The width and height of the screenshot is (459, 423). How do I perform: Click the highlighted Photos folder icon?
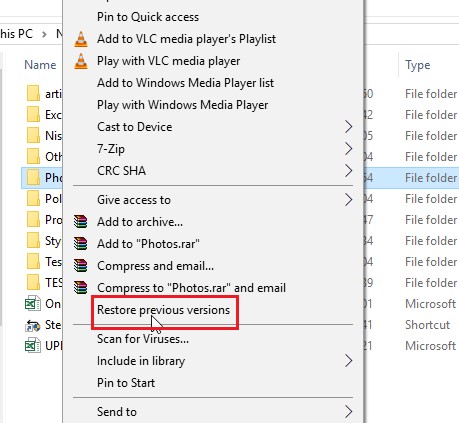tap(33, 178)
